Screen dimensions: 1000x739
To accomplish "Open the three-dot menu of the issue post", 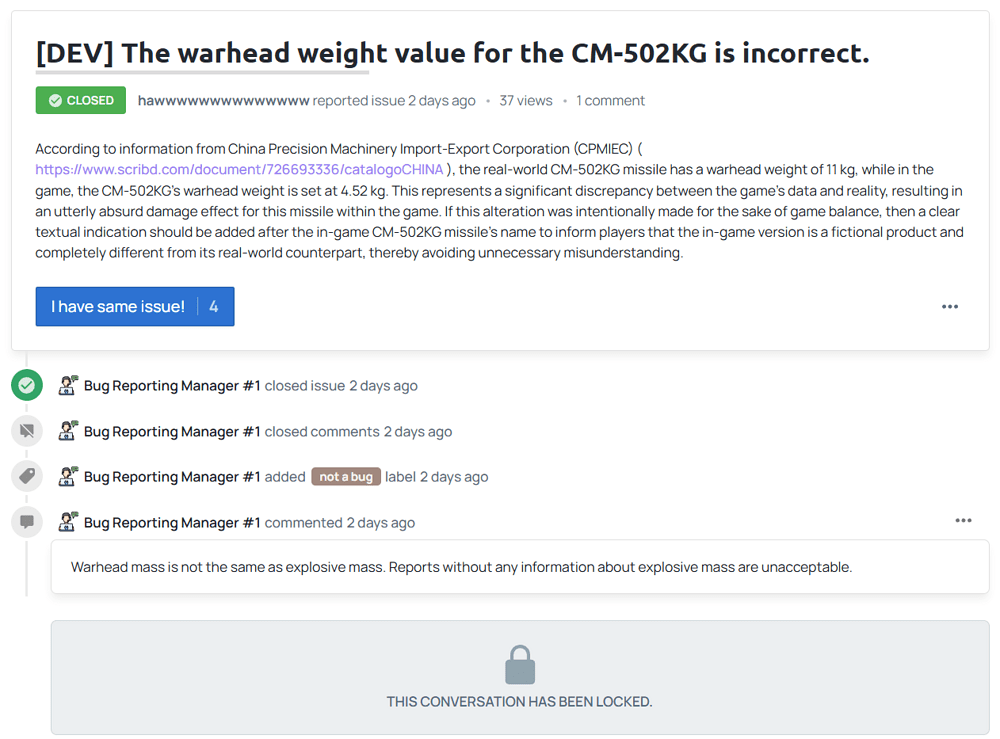I will pos(950,307).
